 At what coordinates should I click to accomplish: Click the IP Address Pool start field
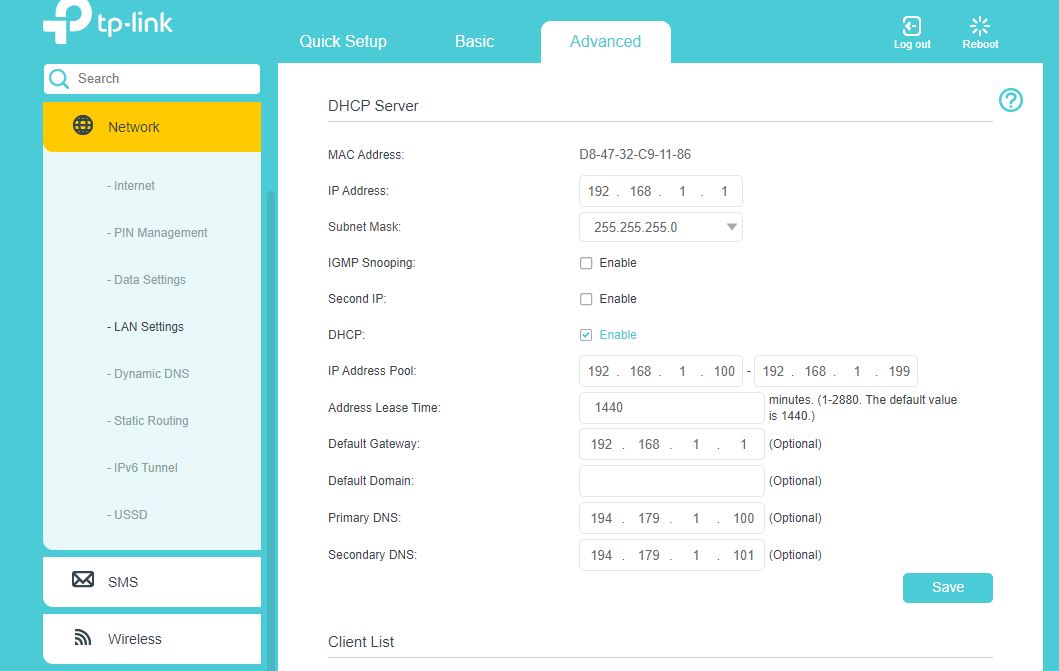tap(661, 371)
